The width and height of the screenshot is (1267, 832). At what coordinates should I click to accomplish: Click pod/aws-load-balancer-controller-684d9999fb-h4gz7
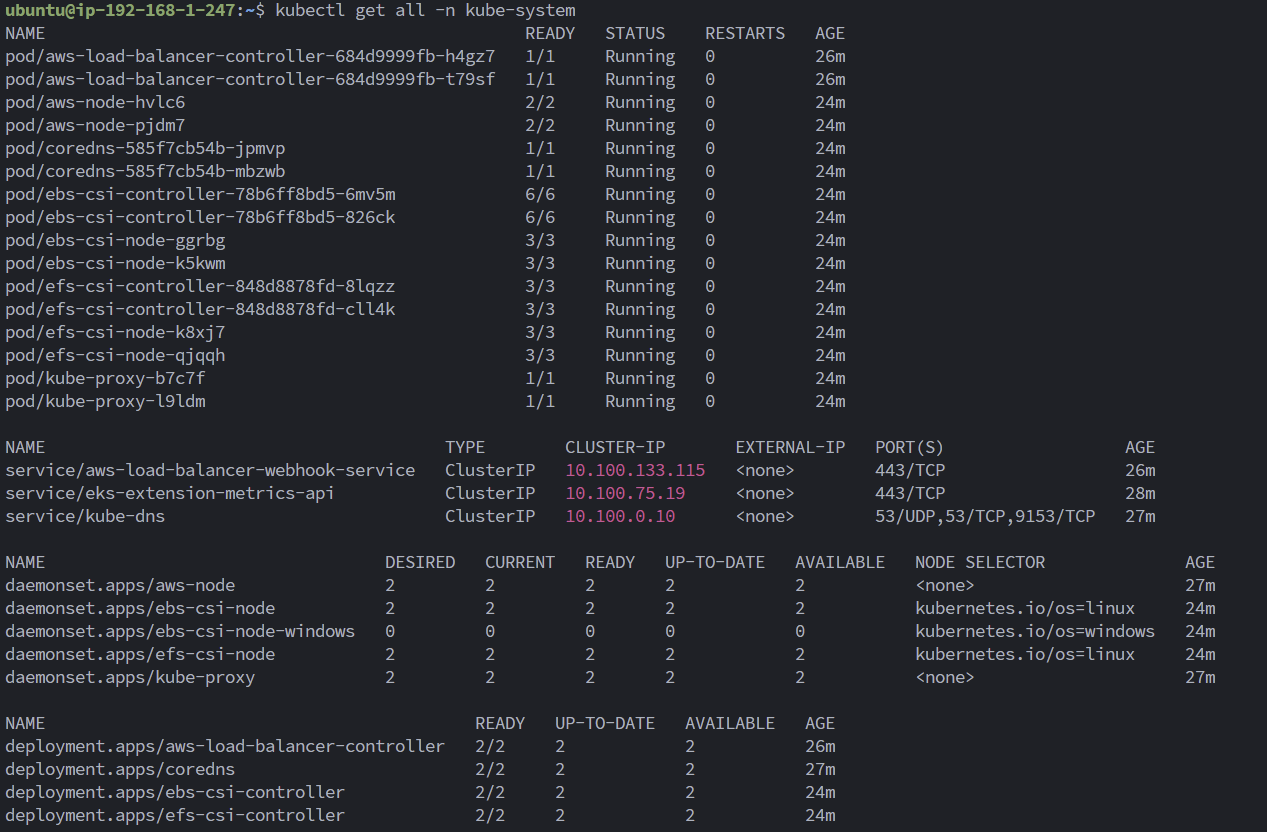click(x=250, y=56)
